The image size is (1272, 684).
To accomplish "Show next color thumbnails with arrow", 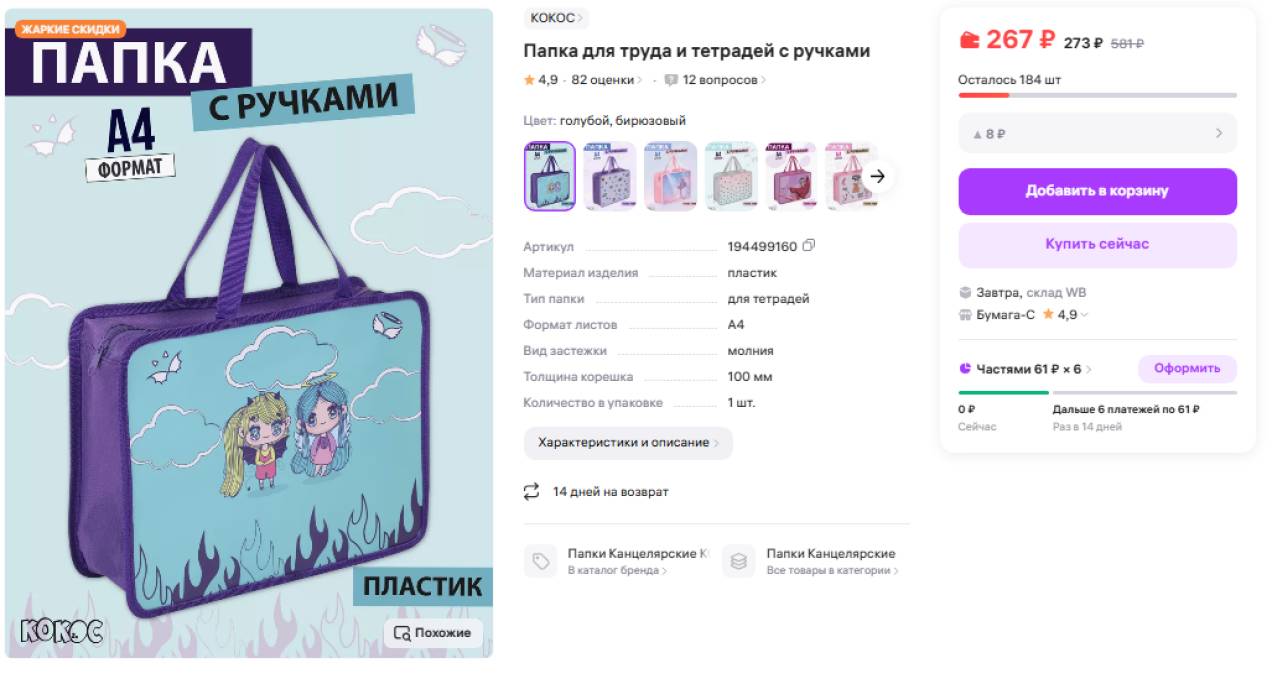I will pos(878,176).
